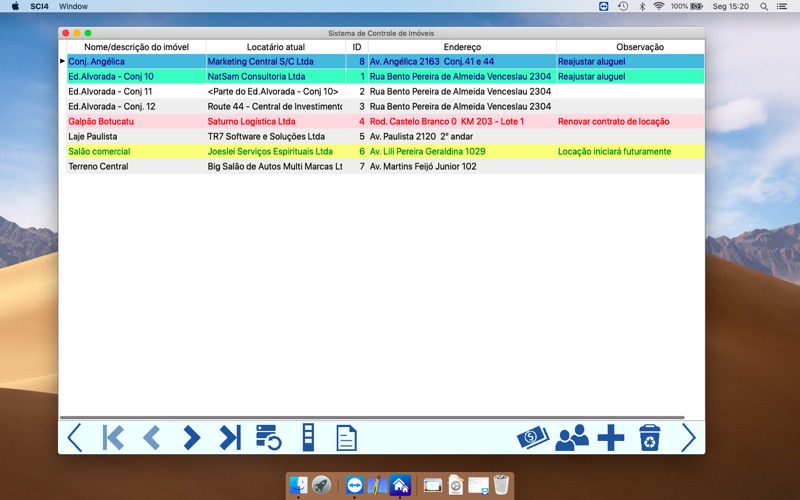Click the house app icon in dock
The image size is (800, 500).
click(400, 485)
